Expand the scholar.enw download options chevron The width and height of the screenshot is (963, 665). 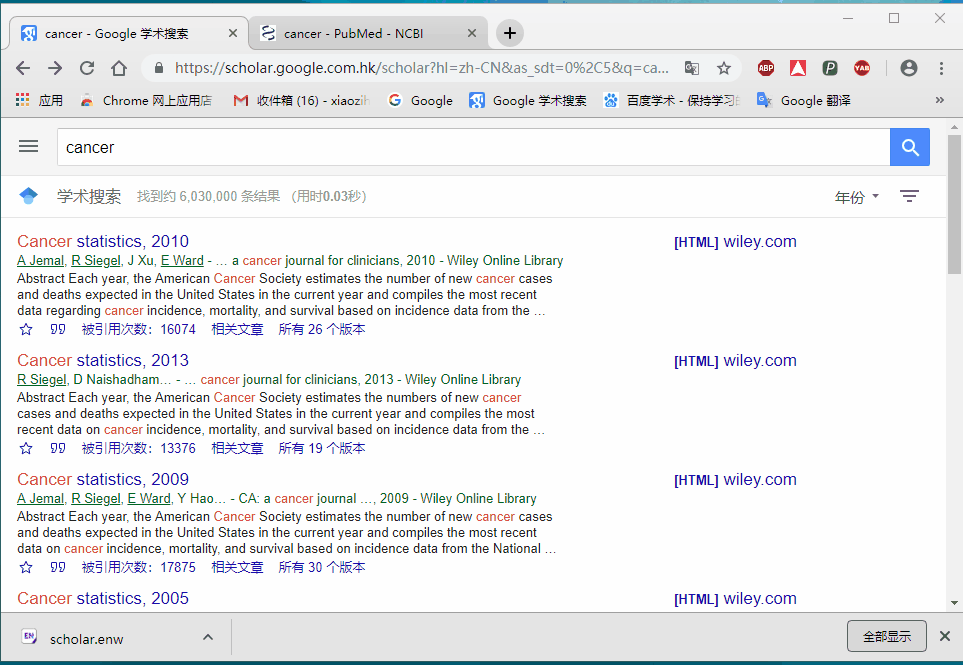pos(208,637)
